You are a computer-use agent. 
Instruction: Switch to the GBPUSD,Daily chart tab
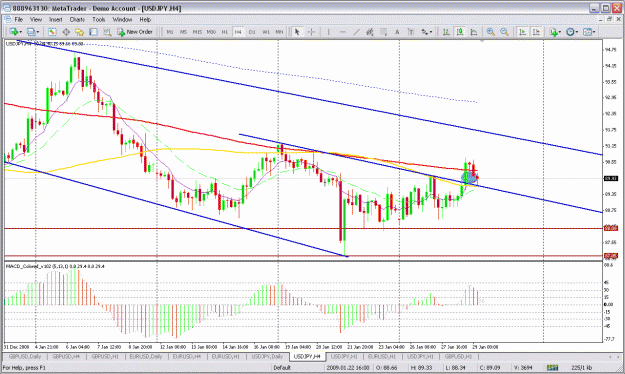click(x=25, y=356)
